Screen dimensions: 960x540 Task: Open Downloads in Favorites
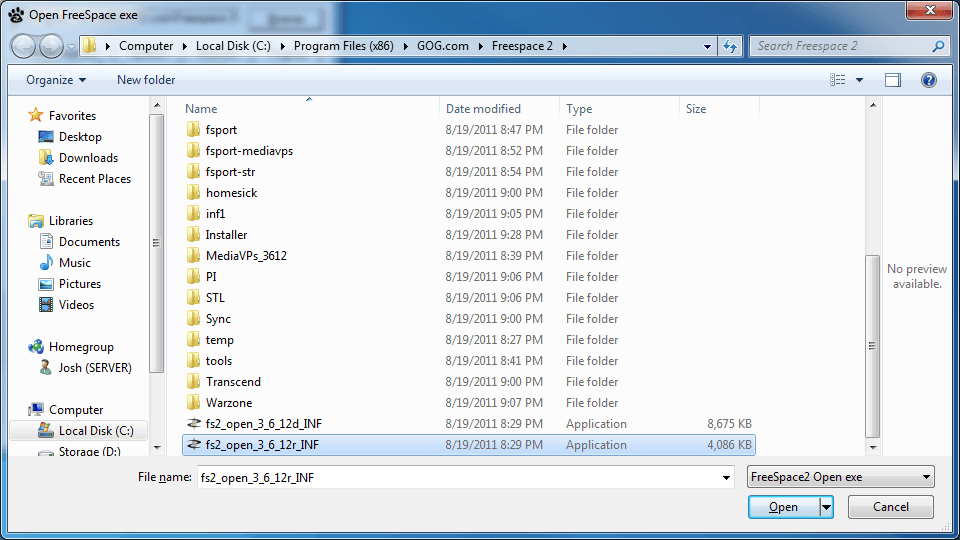(x=88, y=157)
